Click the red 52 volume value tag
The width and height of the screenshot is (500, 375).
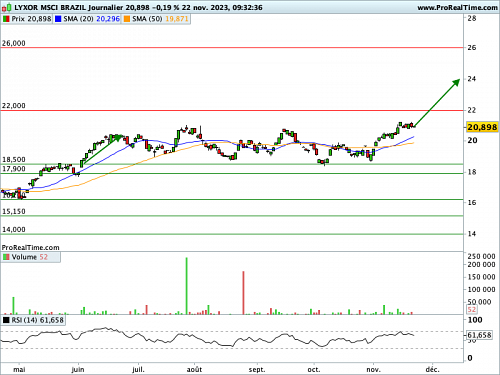pos(471,310)
